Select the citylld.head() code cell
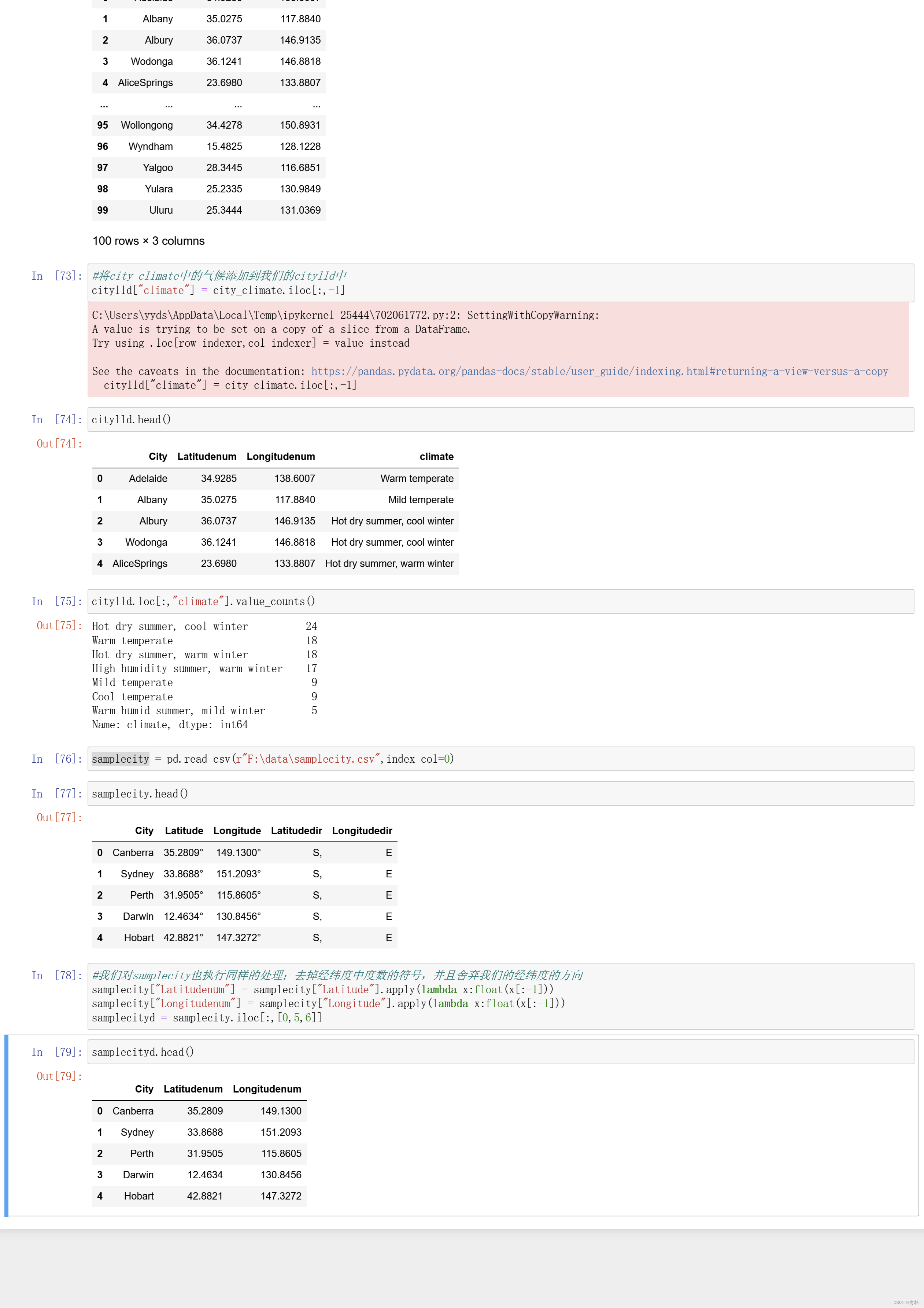 pos(501,420)
